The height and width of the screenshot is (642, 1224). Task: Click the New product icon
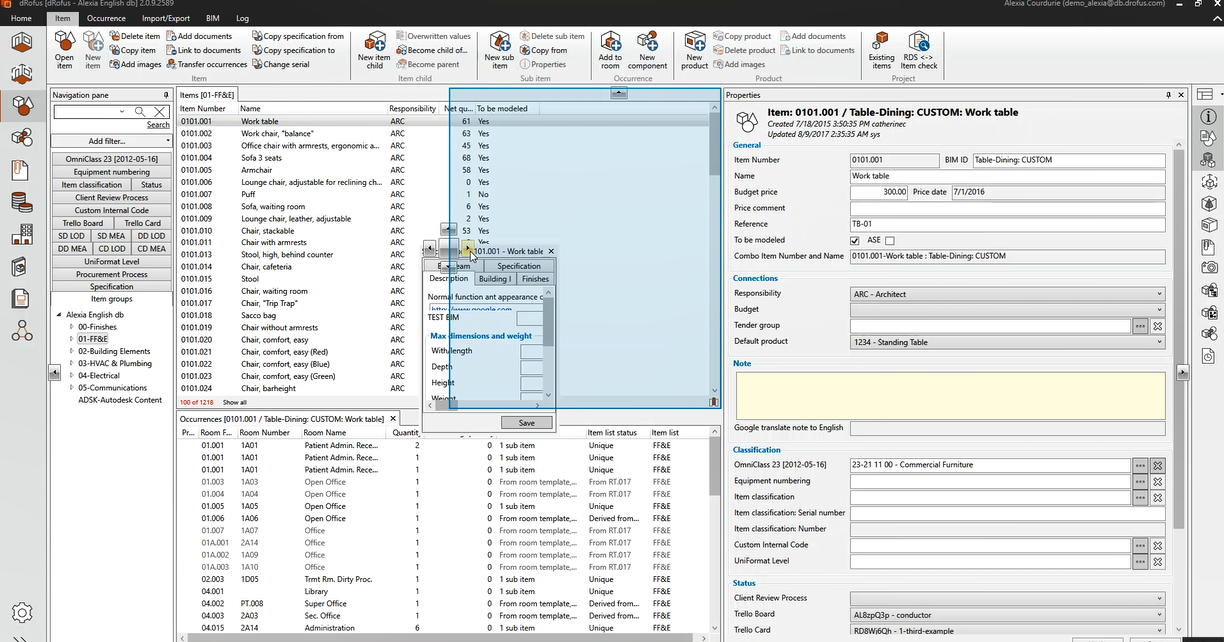coord(694,48)
